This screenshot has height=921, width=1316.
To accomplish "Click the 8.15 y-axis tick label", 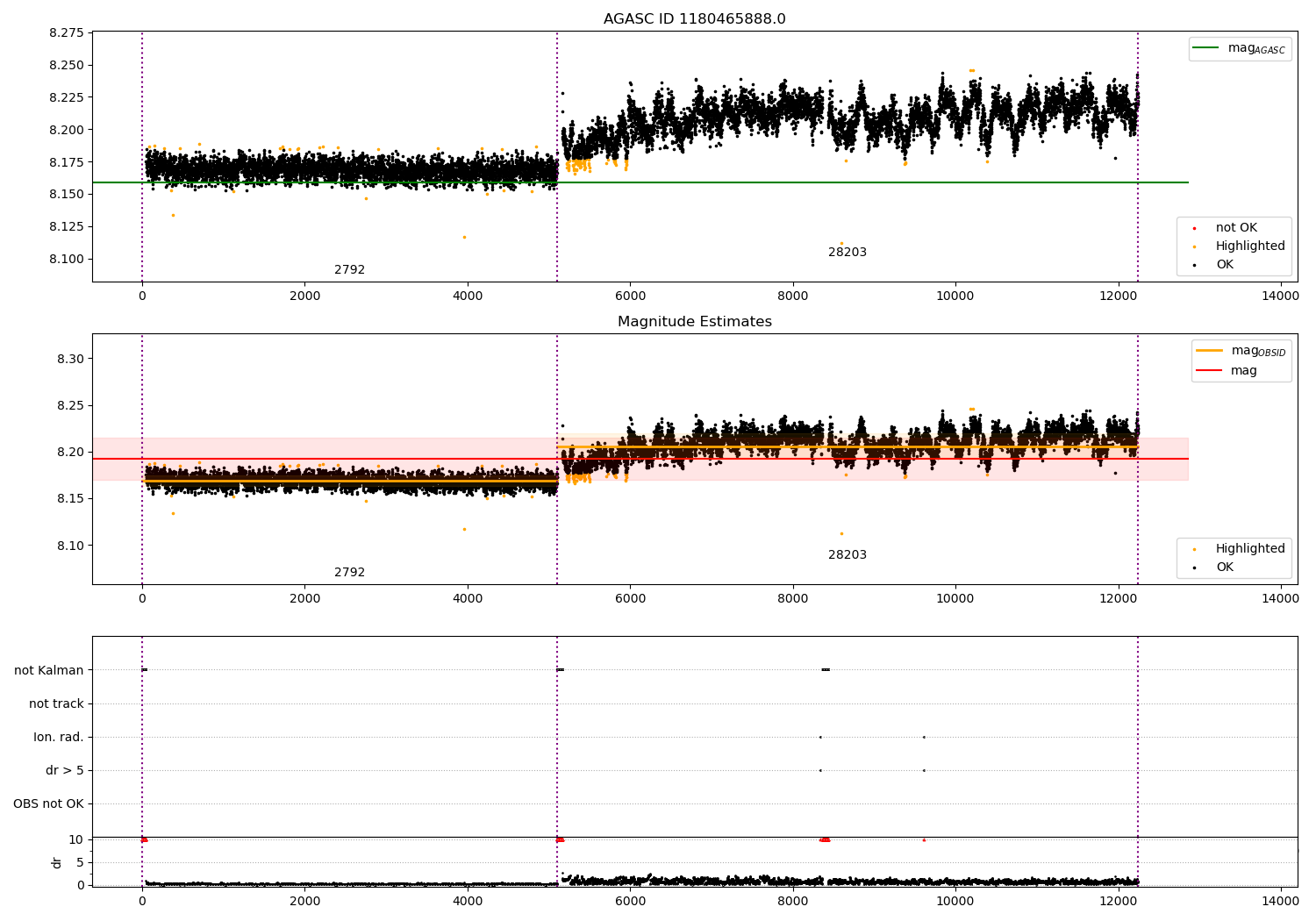I will tap(70, 498).
